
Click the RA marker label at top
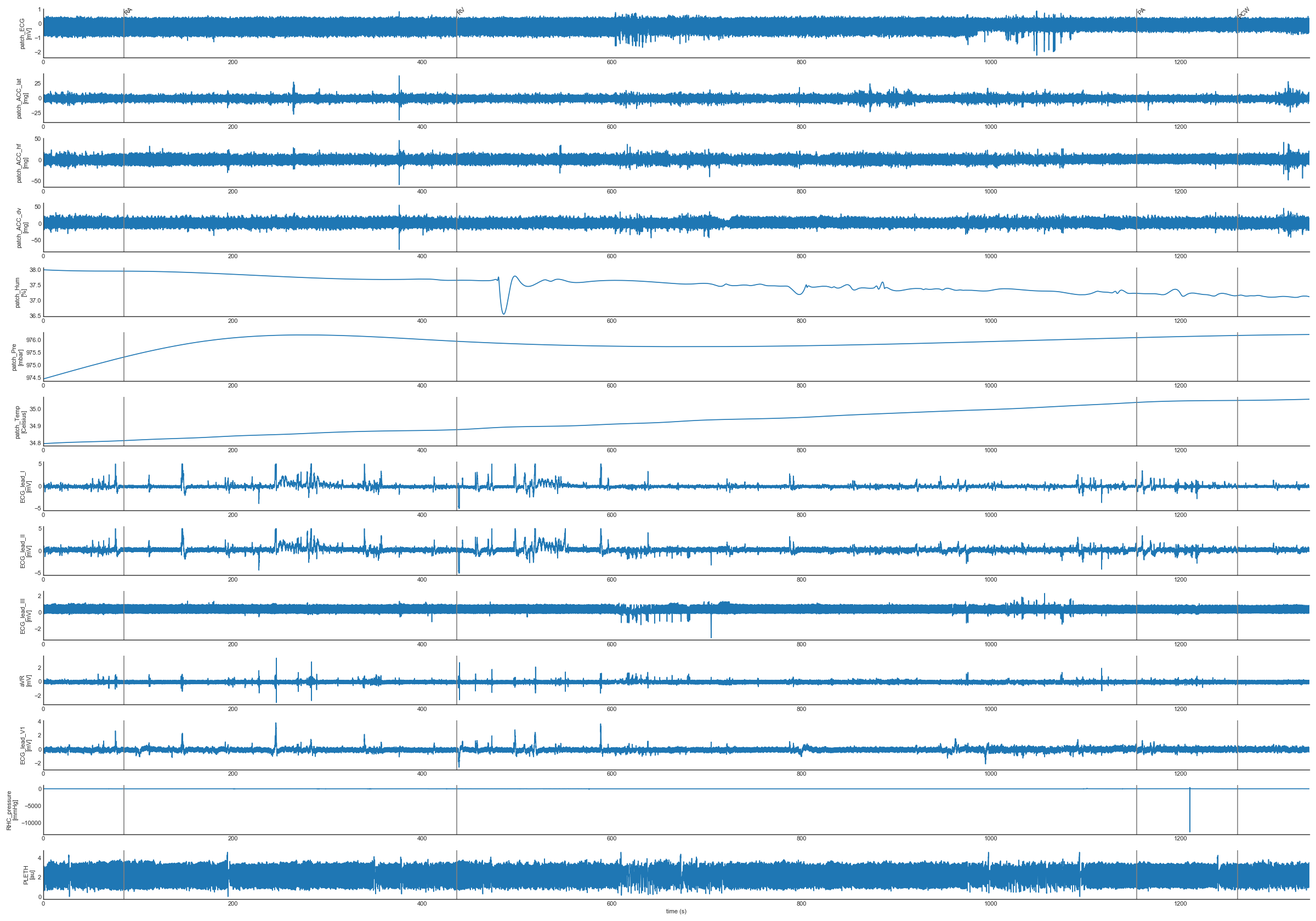(x=128, y=11)
